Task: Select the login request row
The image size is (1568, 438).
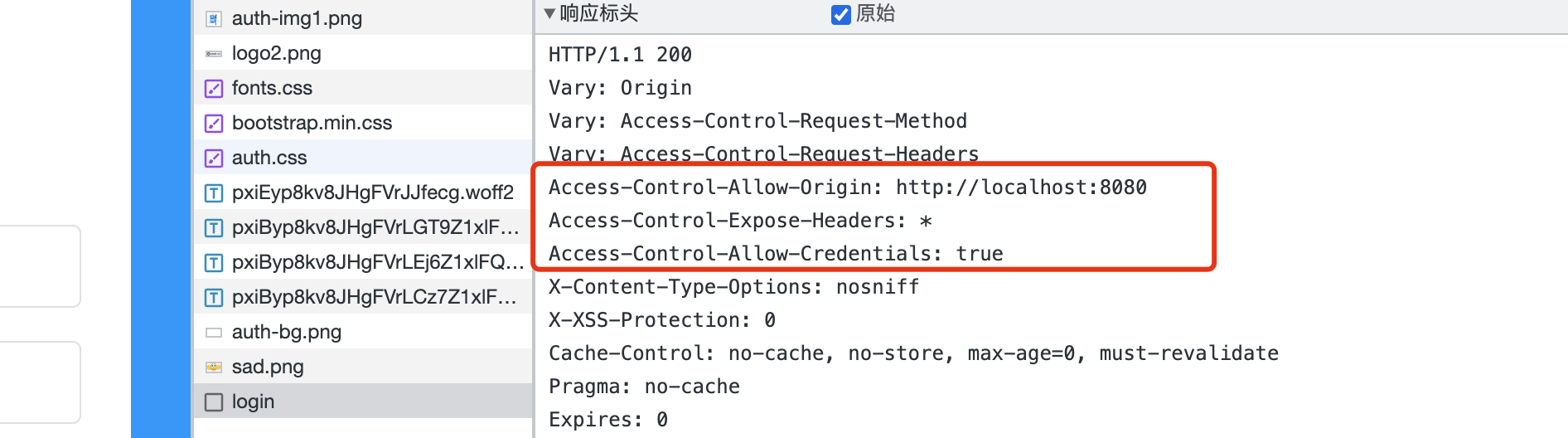Action: (254, 401)
